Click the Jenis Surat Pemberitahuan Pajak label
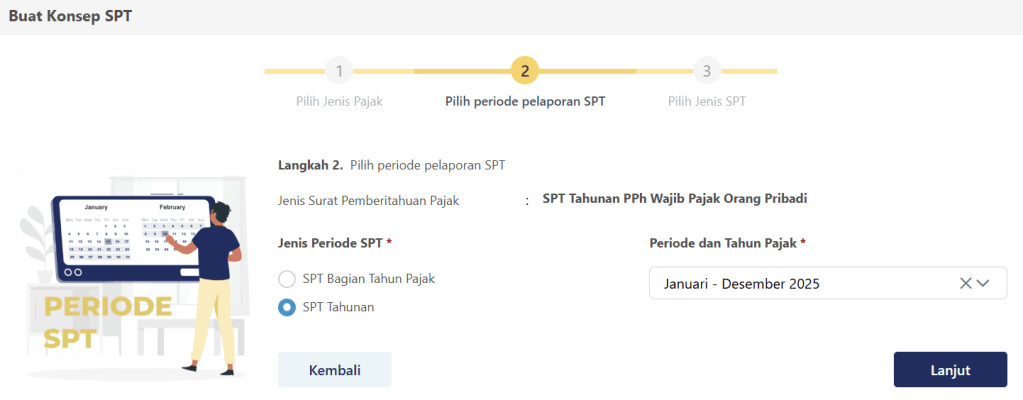 click(x=368, y=200)
